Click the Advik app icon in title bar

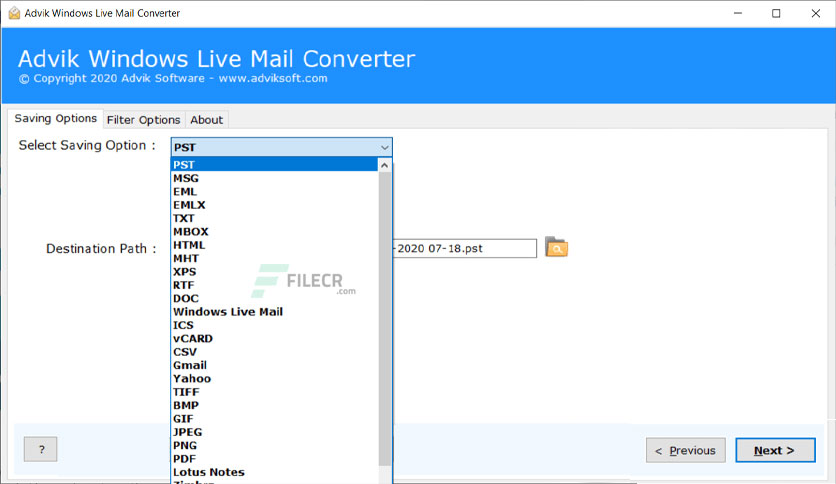pyautogui.click(x=14, y=13)
